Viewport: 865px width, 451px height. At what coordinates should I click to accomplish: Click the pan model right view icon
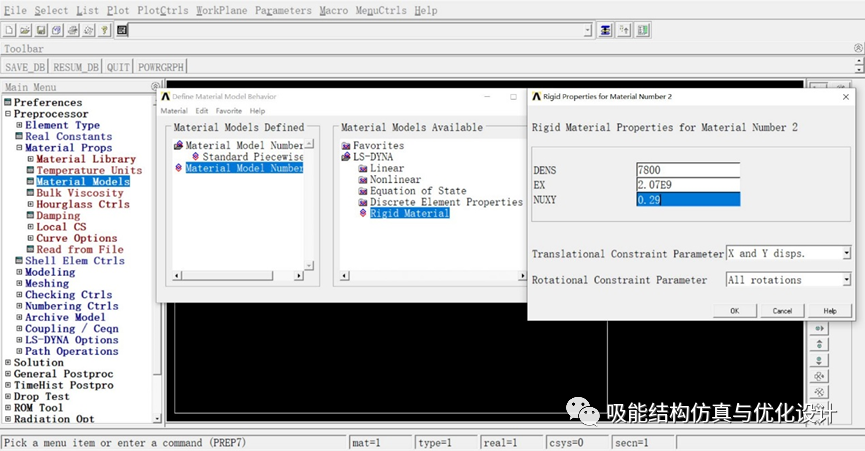[819, 328]
